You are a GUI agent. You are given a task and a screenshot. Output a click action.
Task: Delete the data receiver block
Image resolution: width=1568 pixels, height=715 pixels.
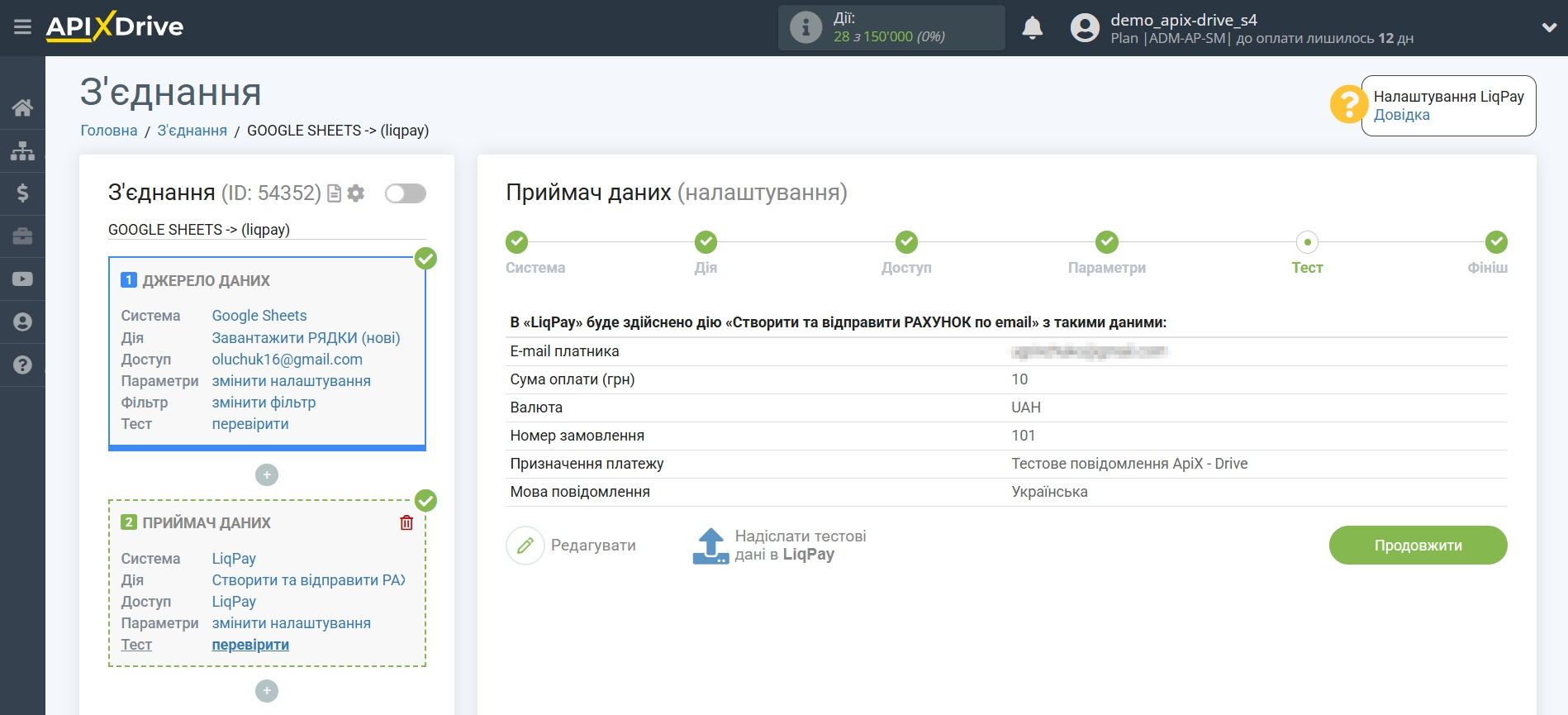[406, 522]
